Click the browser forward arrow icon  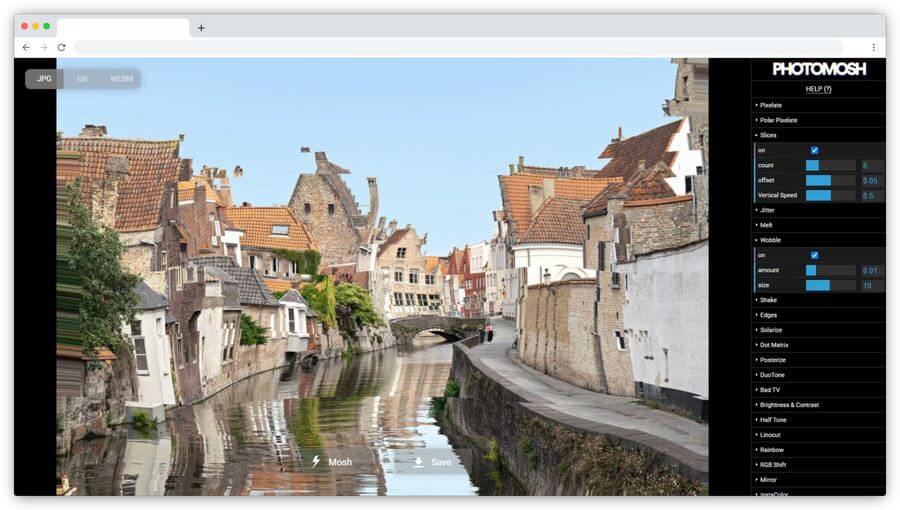[43, 47]
